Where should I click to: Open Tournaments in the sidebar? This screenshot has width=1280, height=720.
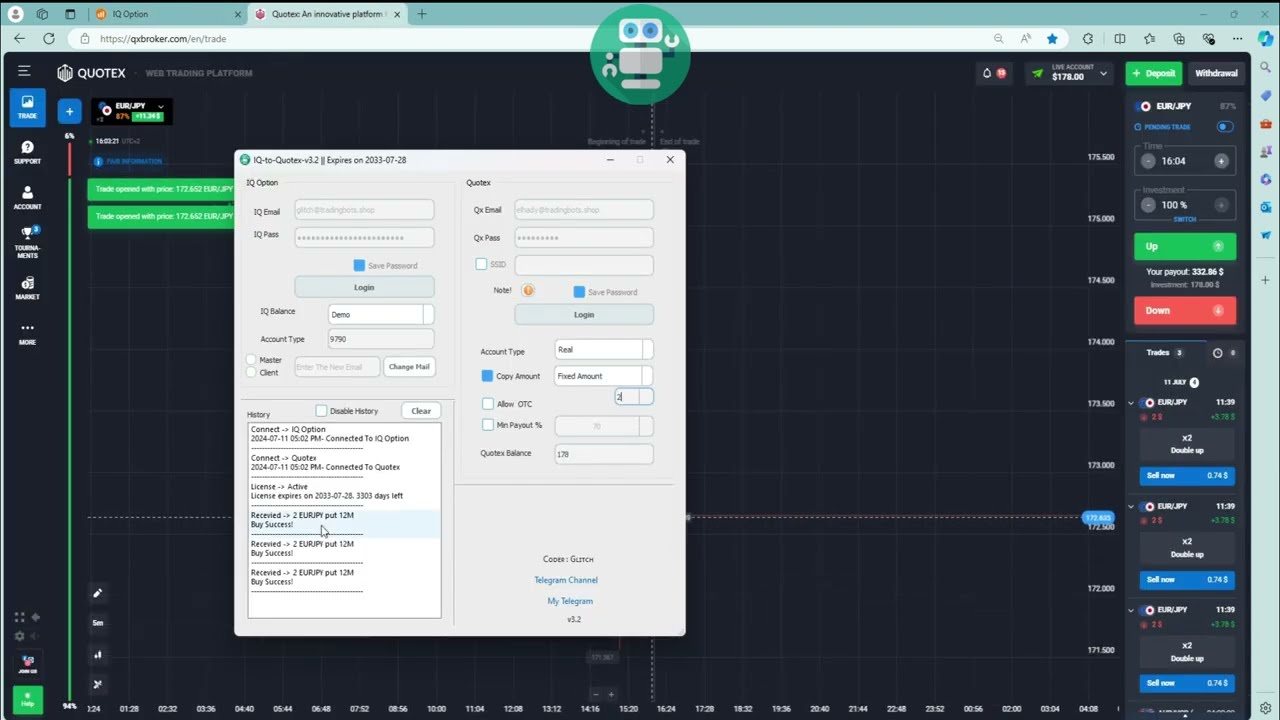pyautogui.click(x=27, y=241)
